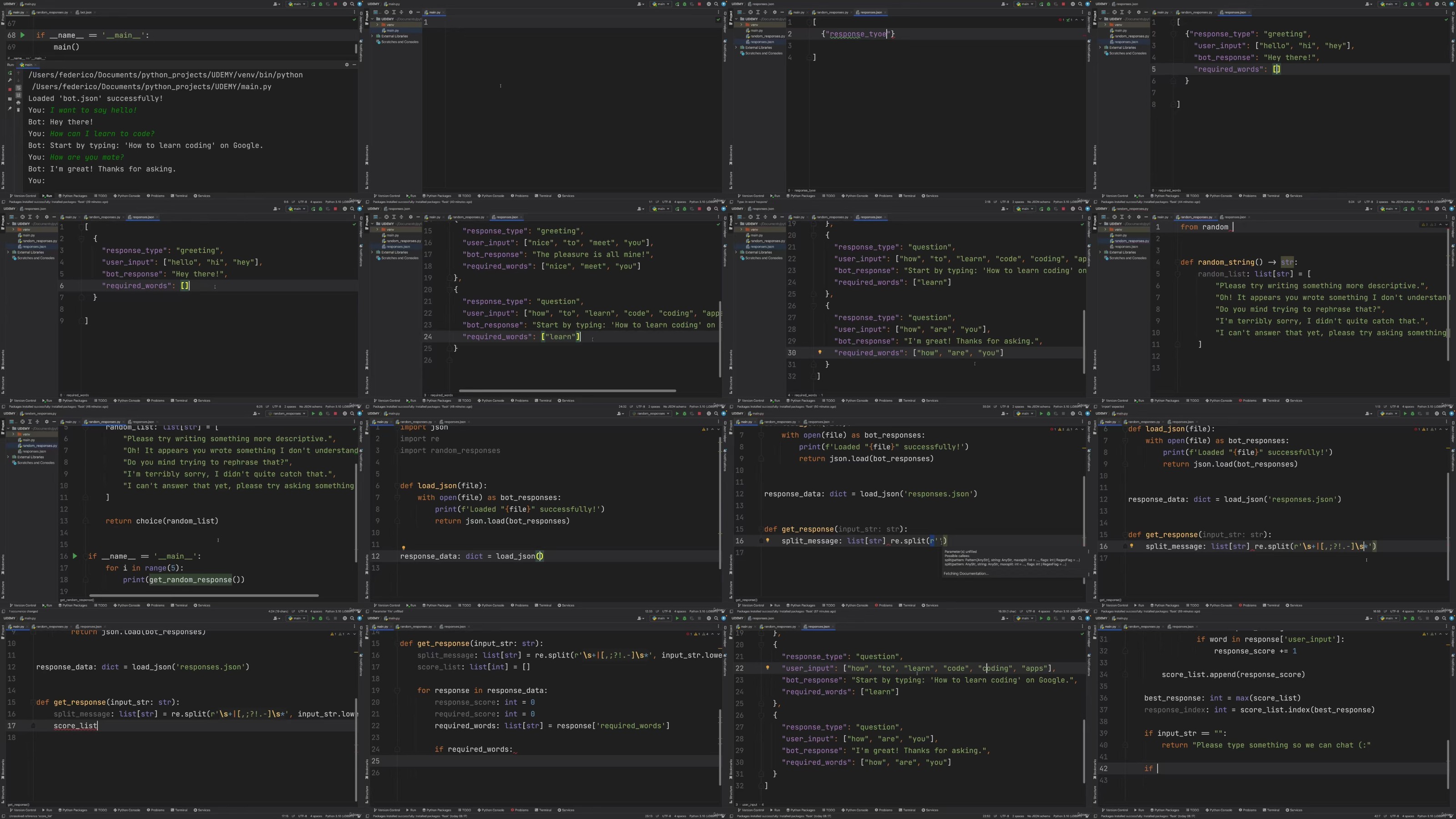
Task: Toggle the pin tab icon in the Run console
Action: [x=10, y=109]
